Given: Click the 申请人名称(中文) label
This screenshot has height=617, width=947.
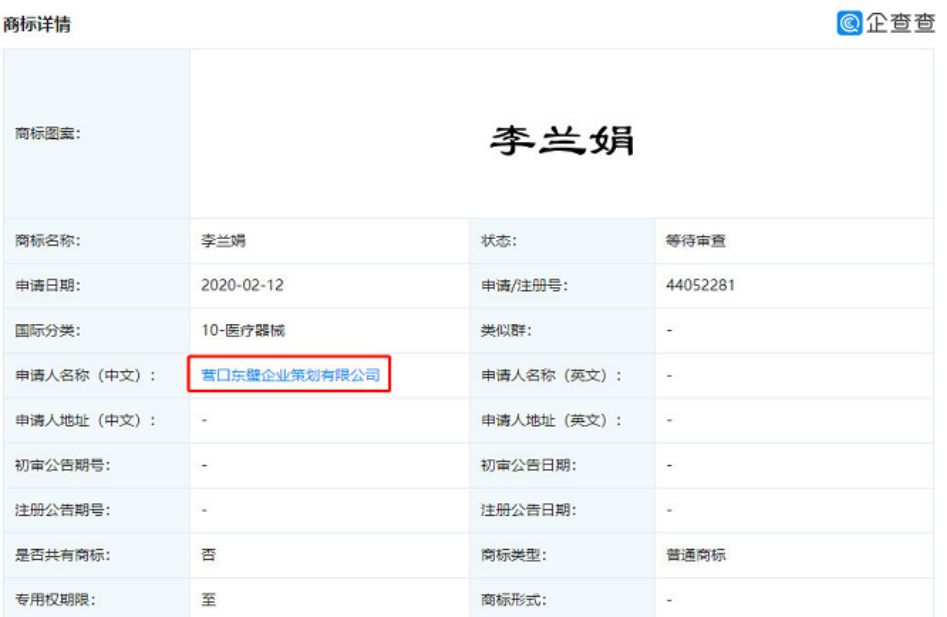Looking at the screenshot, I should click(86, 376).
